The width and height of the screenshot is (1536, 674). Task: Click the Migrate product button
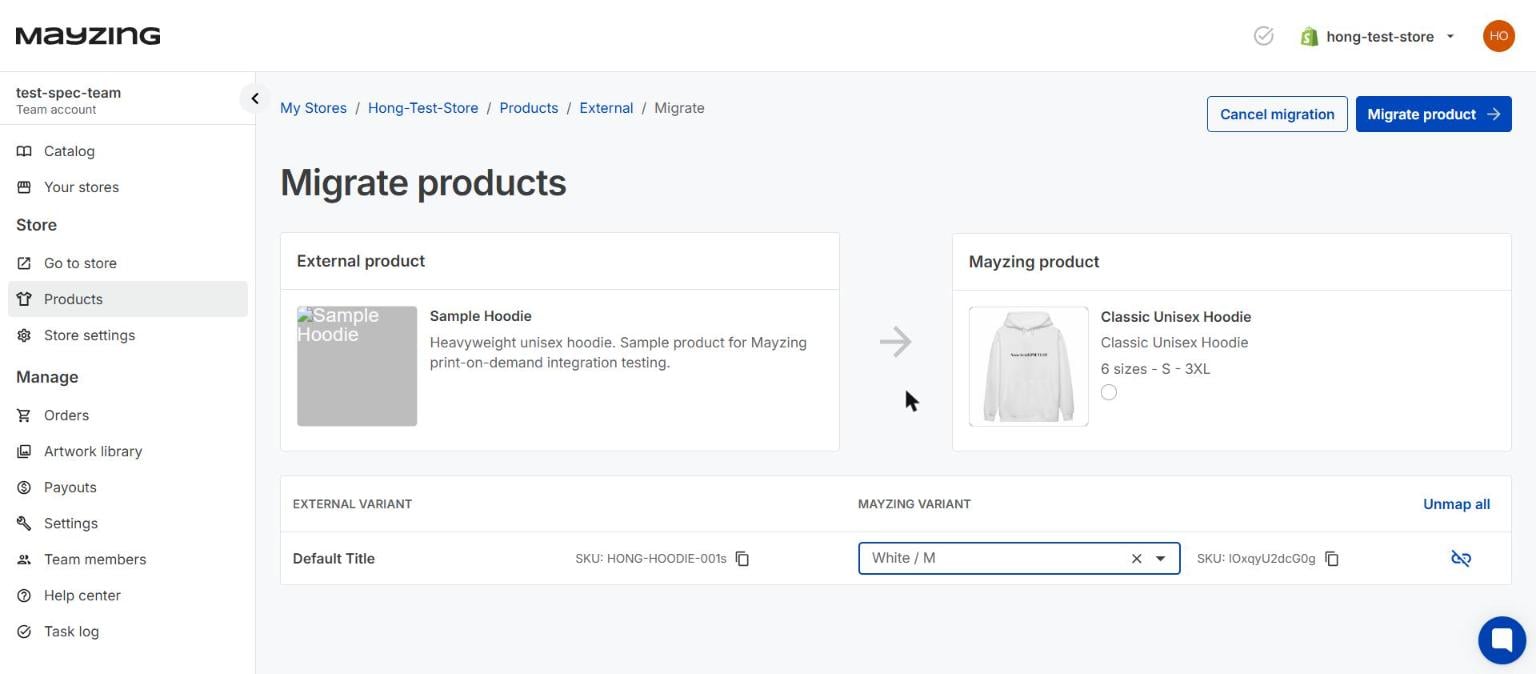click(1433, 114)
